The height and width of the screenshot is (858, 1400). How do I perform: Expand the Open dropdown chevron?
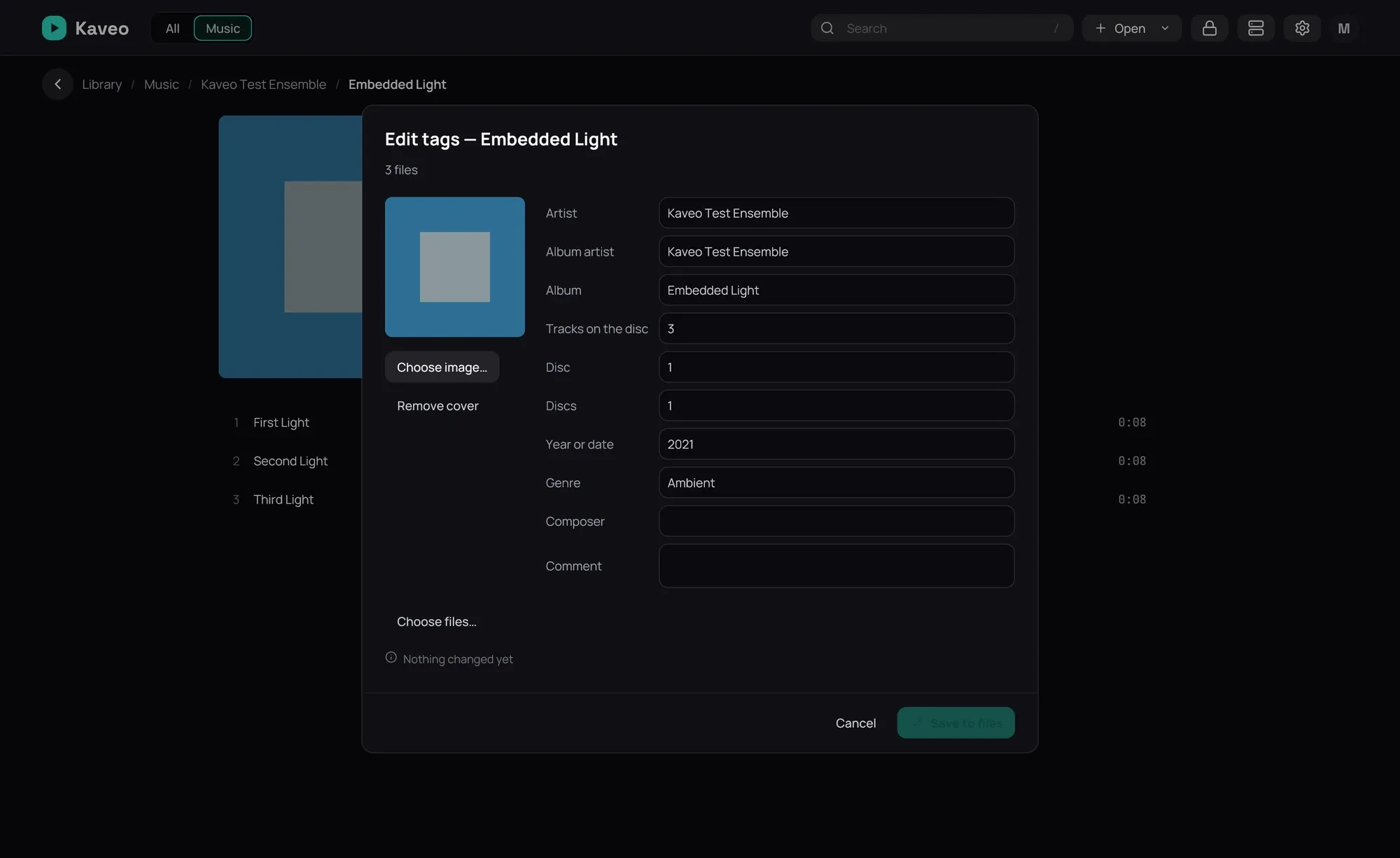1165,28
